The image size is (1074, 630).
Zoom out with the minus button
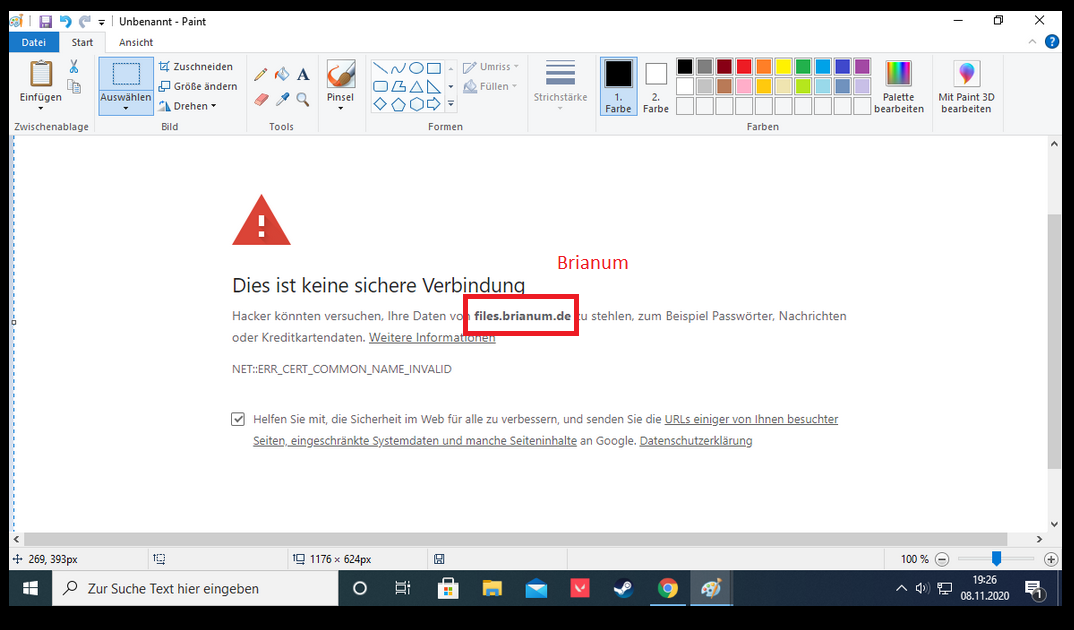click(x=942, y=559)
